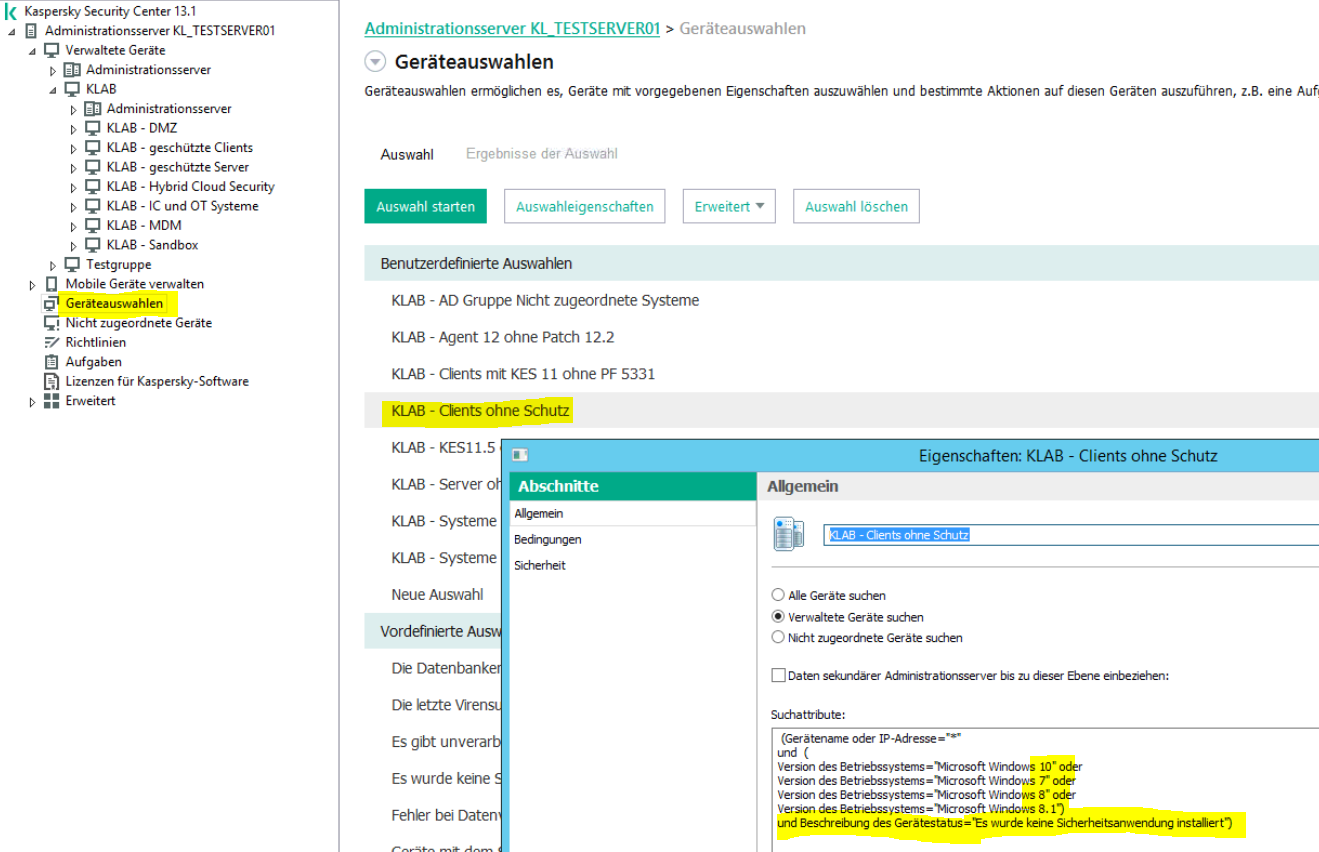1319x852 pixels.
Task: Select KLAB - Clients mit KES 11 ohne PF 5331
Action: pyautogui.click(x=524, y=374)
